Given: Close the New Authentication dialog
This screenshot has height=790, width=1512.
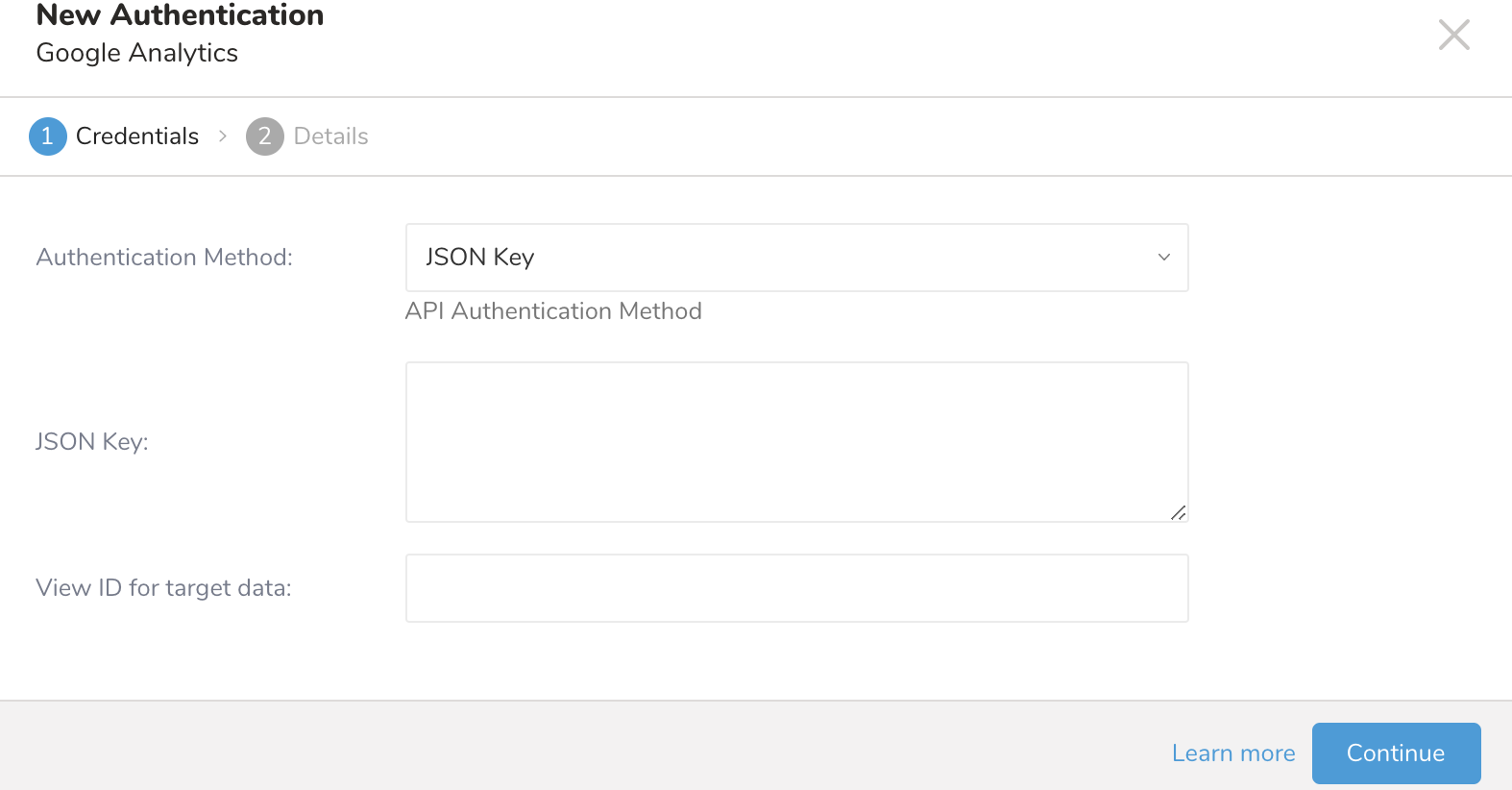Looking at the screenshot, I should [x=1453, y=35].
